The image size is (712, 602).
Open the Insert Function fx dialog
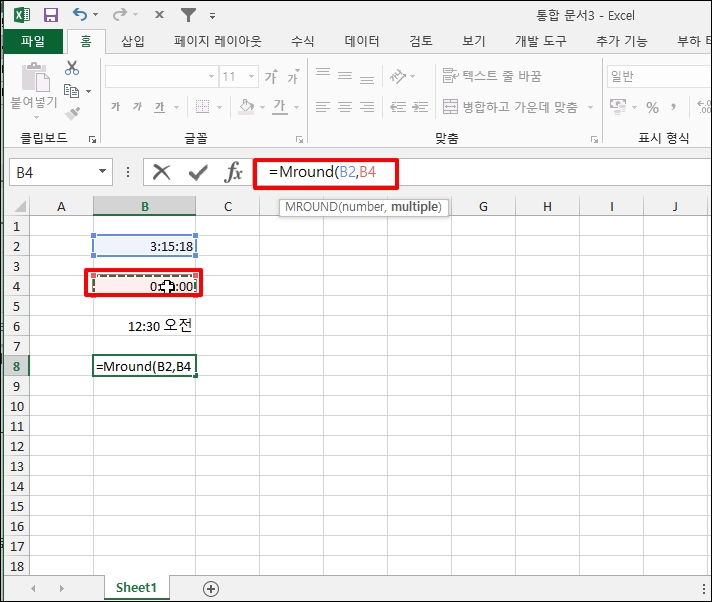233,173
